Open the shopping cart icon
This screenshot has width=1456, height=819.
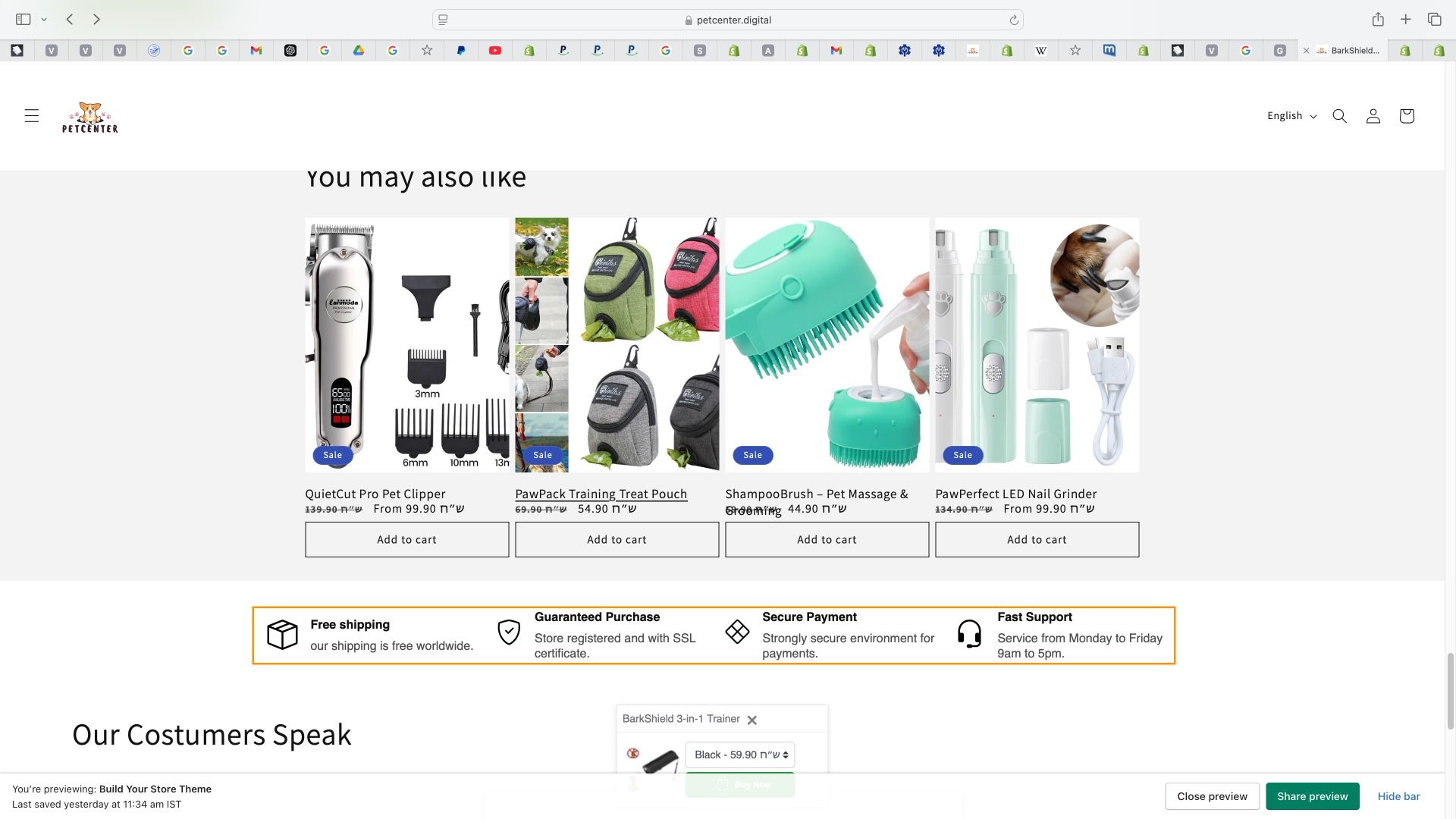coord(1406,116)
